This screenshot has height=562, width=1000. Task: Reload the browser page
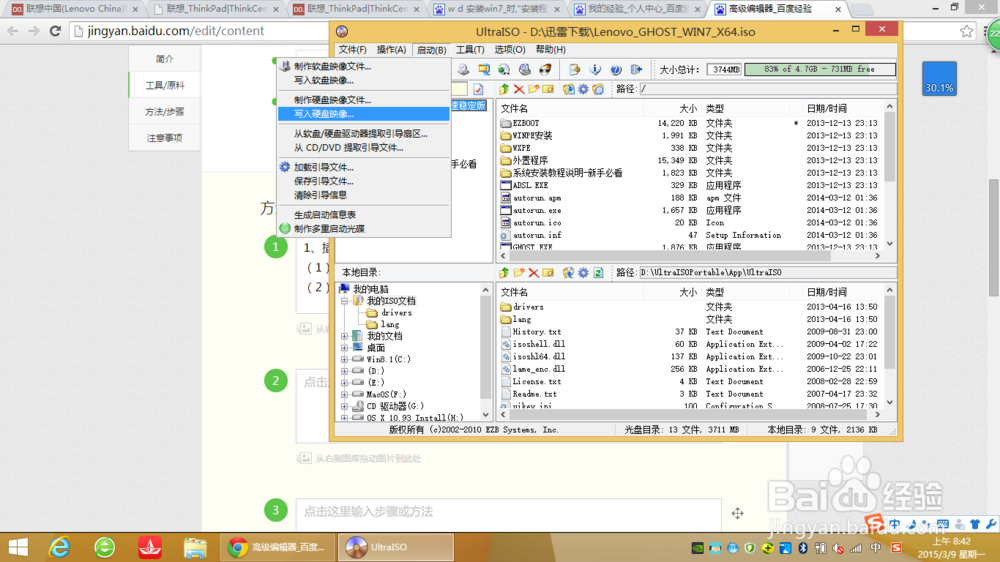pyautogui.click(x=55, y=31)
